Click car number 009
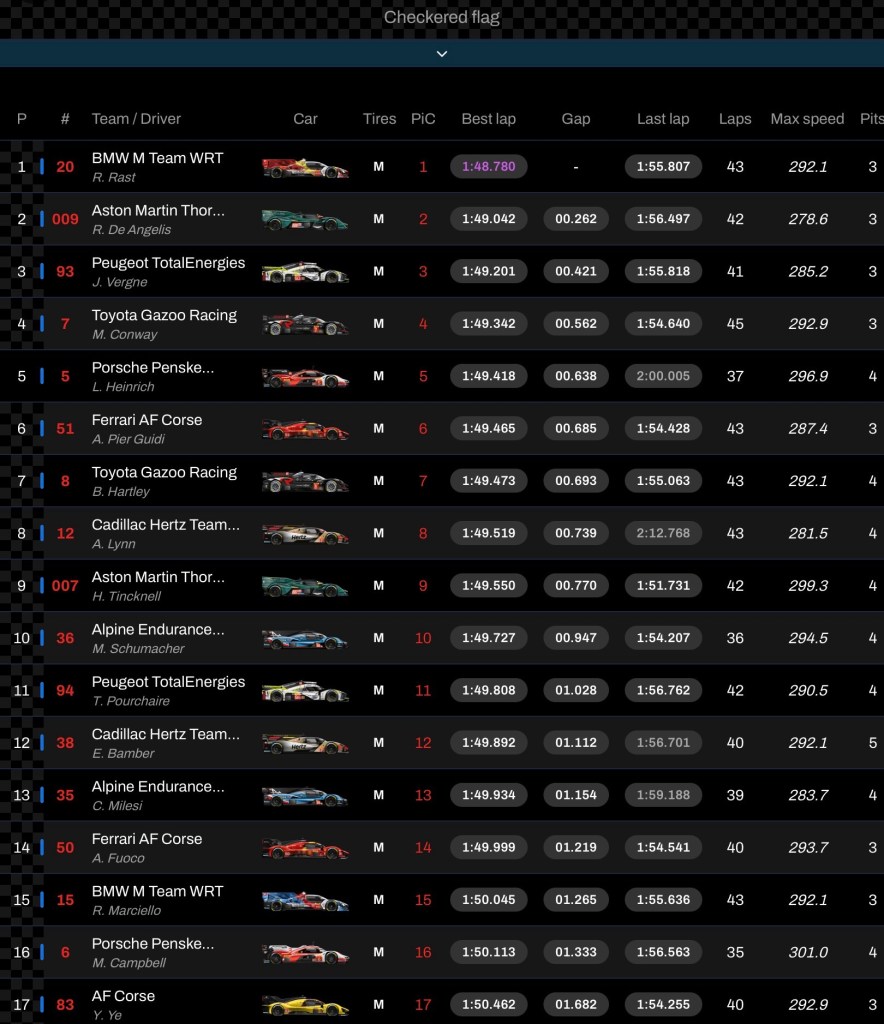Image resolution: width=884 pixels, height=1024 pixels. (65, 219)
